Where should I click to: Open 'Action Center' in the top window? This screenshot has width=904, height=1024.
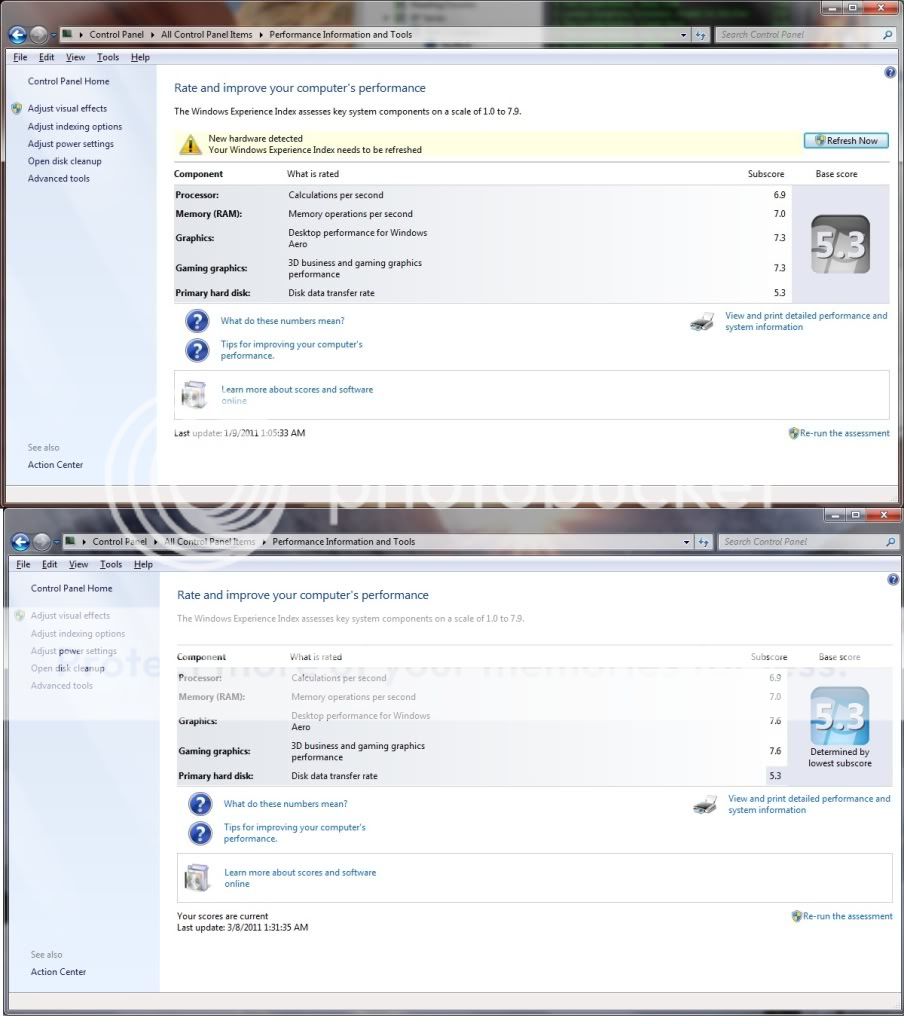tap(56, 465)
